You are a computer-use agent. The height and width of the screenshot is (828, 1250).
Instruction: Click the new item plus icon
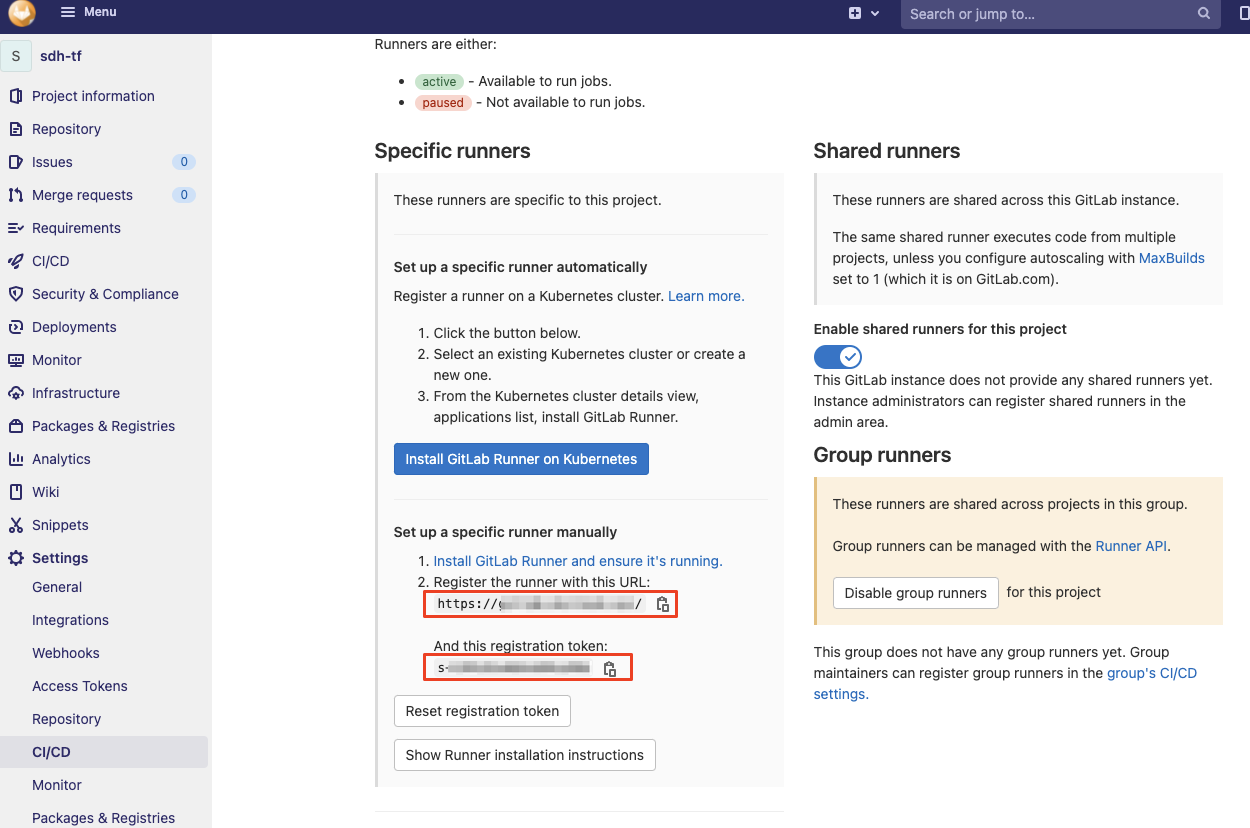pos(855,14)
